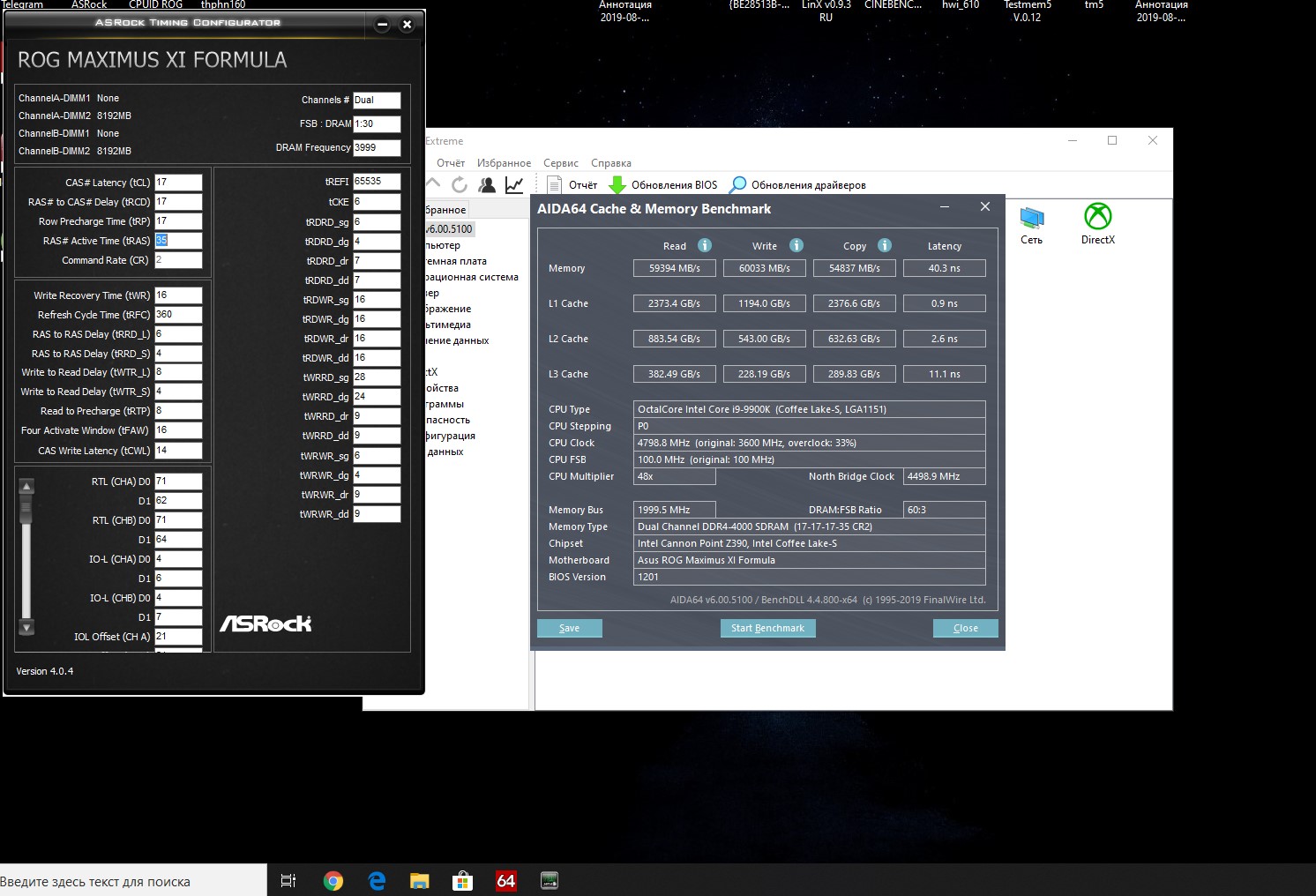Click the info icon next to Read
Viewport: 1316px width, 896px height.
click(x=705, y=245)
